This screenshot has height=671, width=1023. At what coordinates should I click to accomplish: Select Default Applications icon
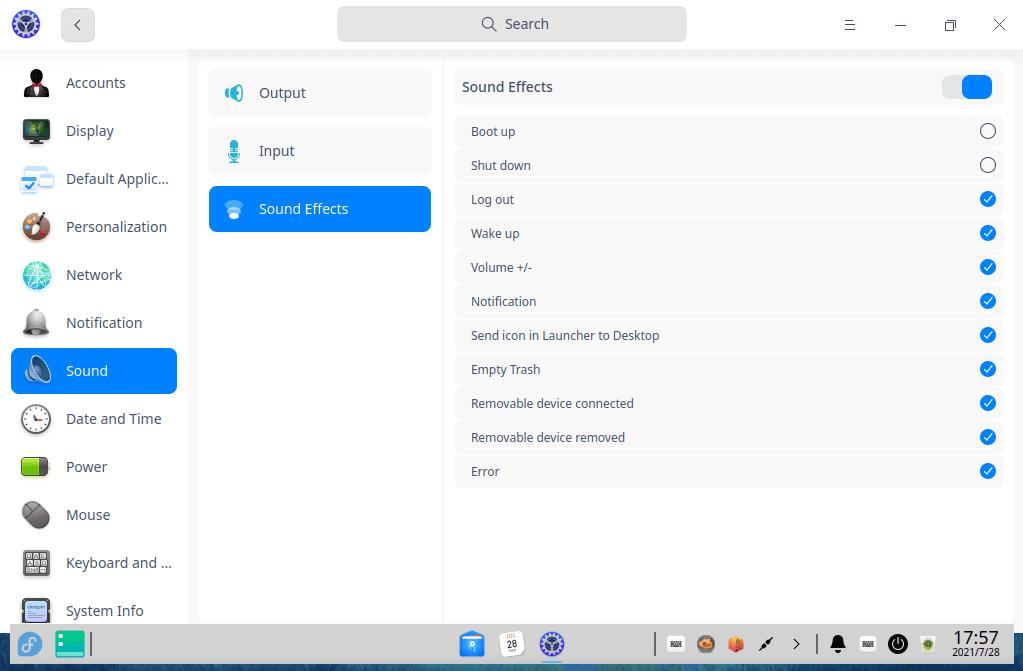(x=36, y=179)
